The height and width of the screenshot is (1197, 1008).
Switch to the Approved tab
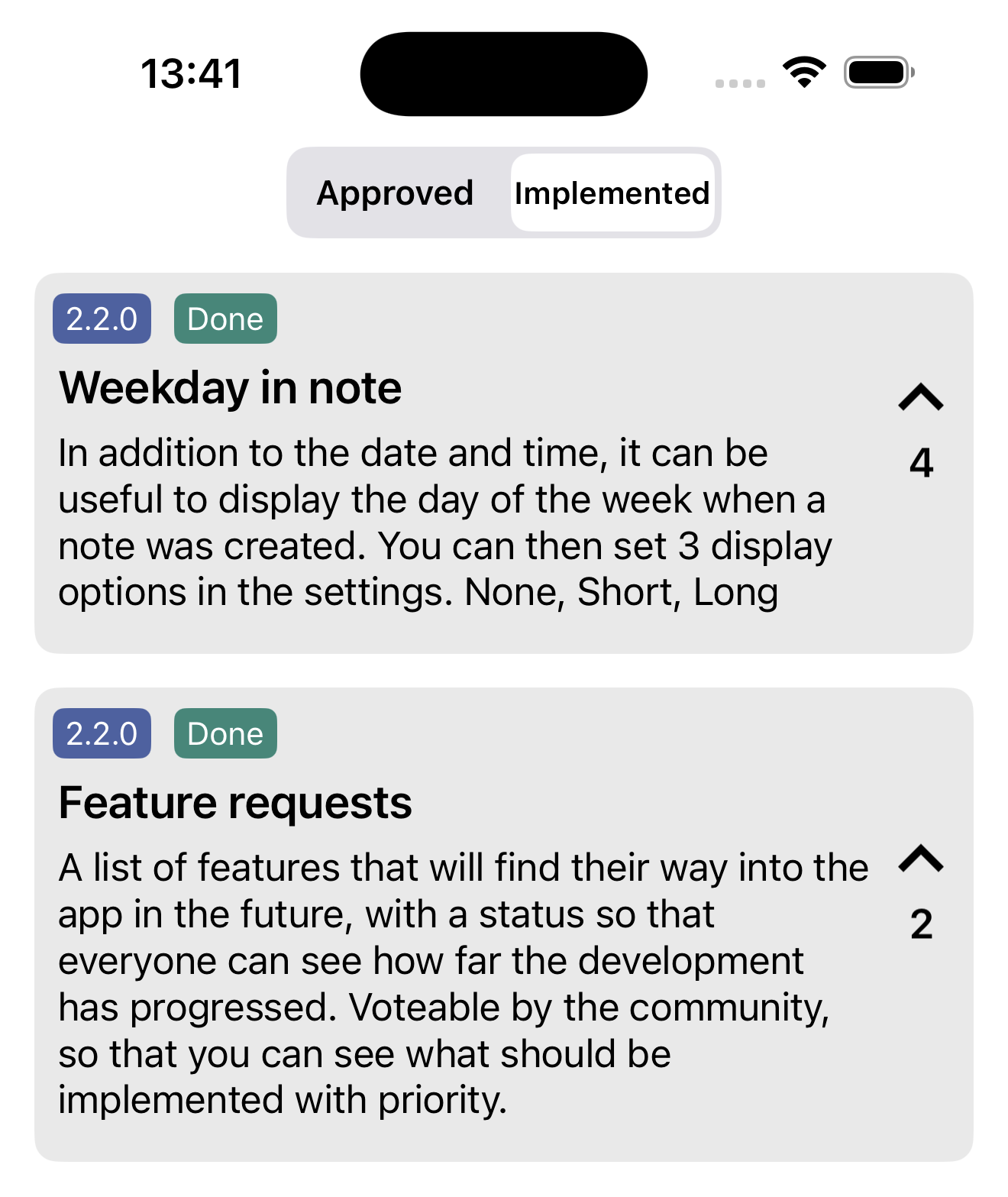(x=395, y=193)
